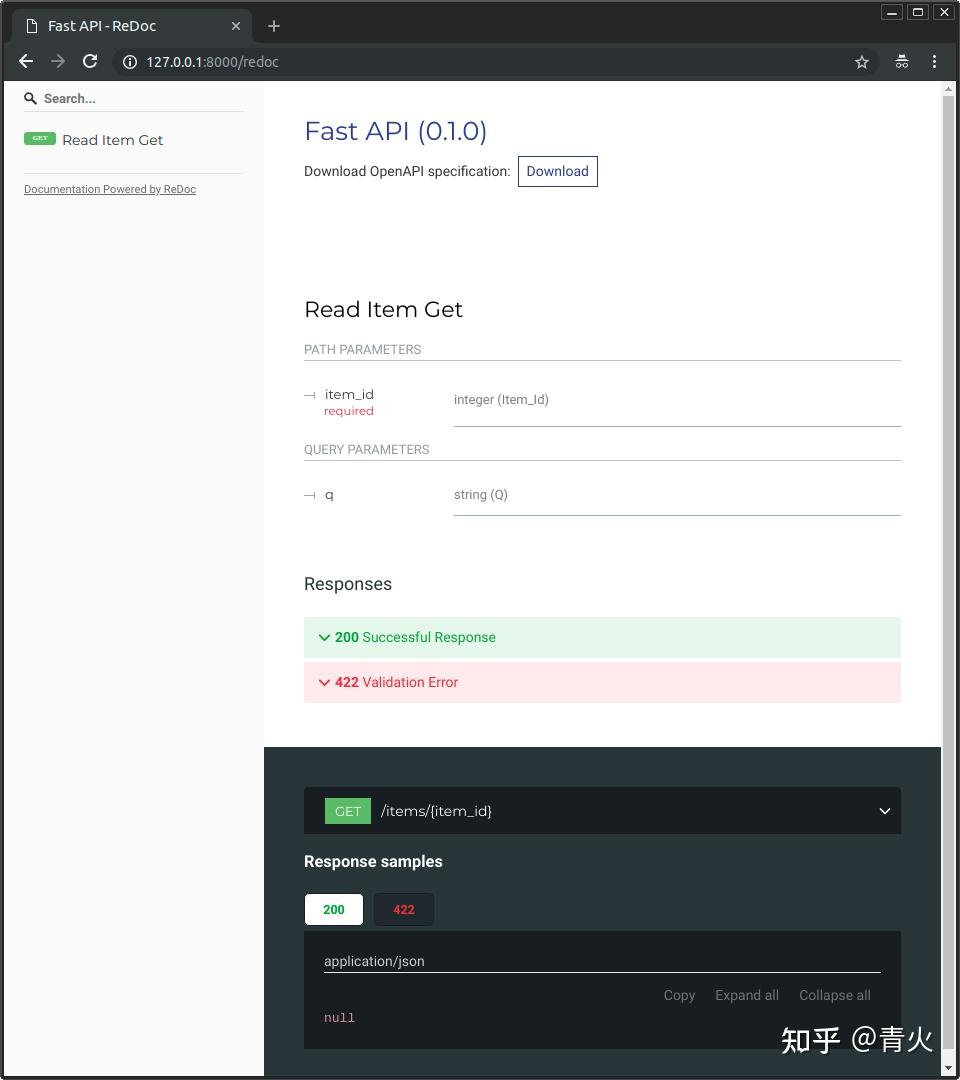Viewport: 960px width, 1080px height.
Task: Click the back navigation arrow
Action: (25, 61)
